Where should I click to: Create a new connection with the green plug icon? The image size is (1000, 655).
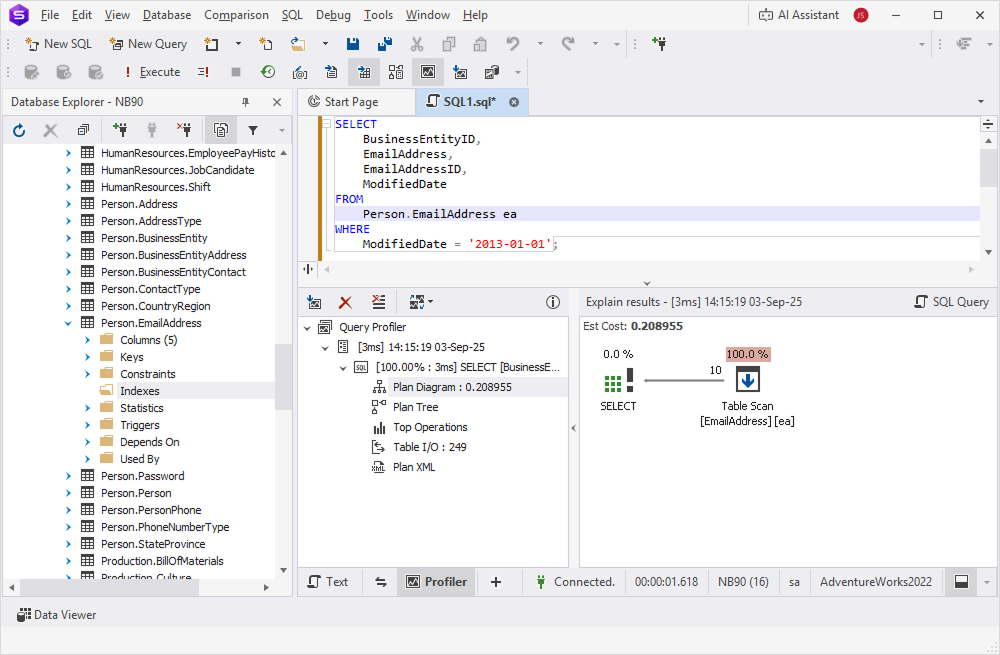(x=121, y=130)
